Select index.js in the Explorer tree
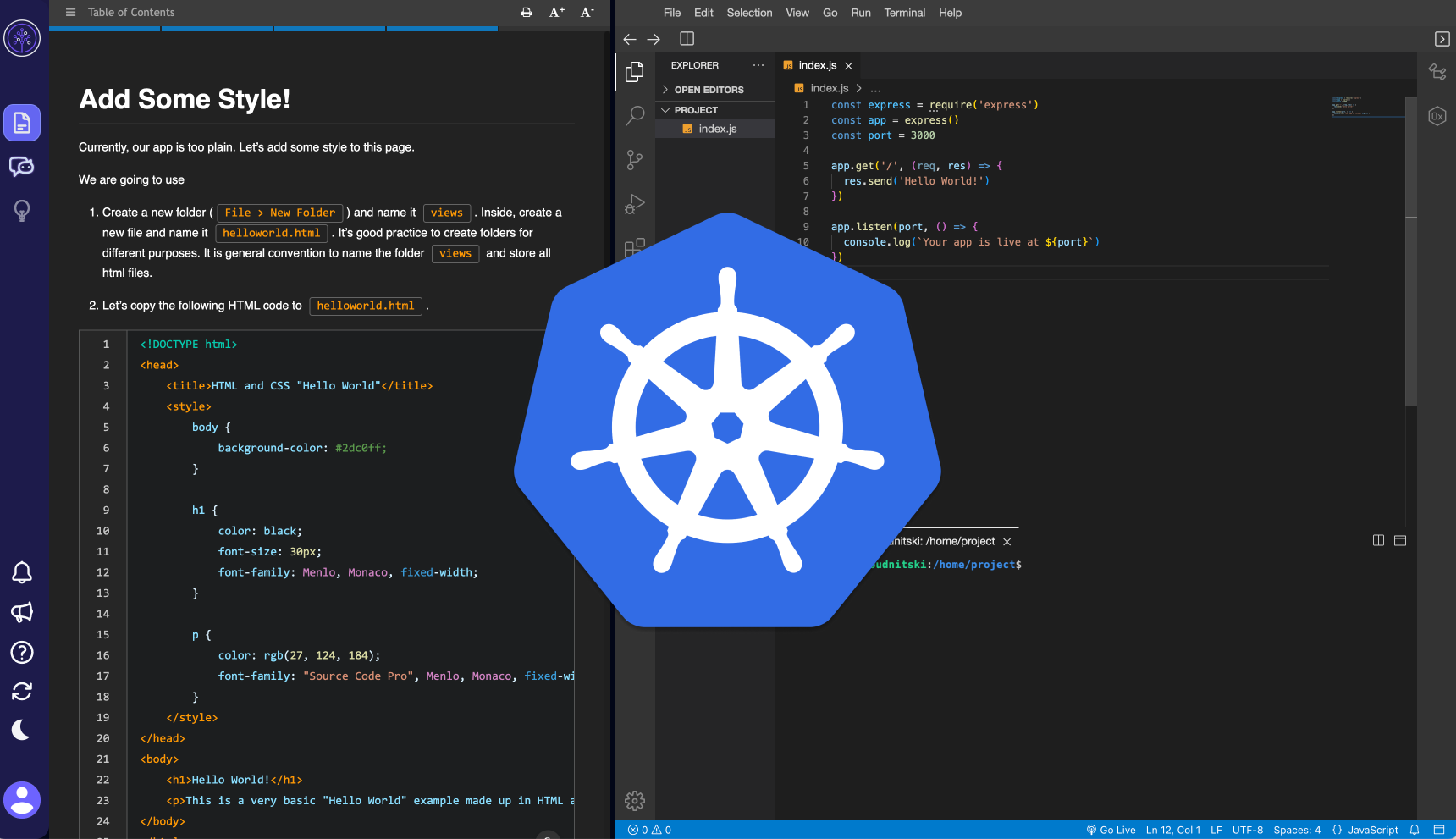The image size is (1456, 839). (x=716, y=129)
